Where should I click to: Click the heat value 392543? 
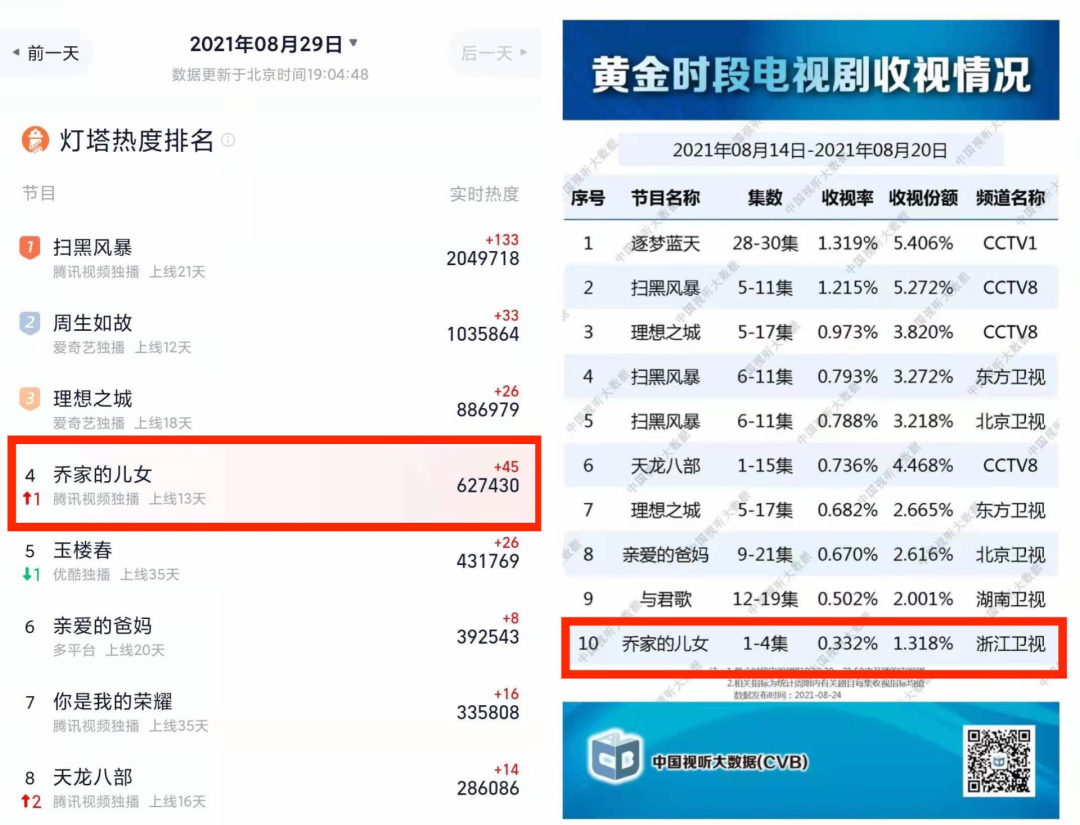[x=488, y=637]
